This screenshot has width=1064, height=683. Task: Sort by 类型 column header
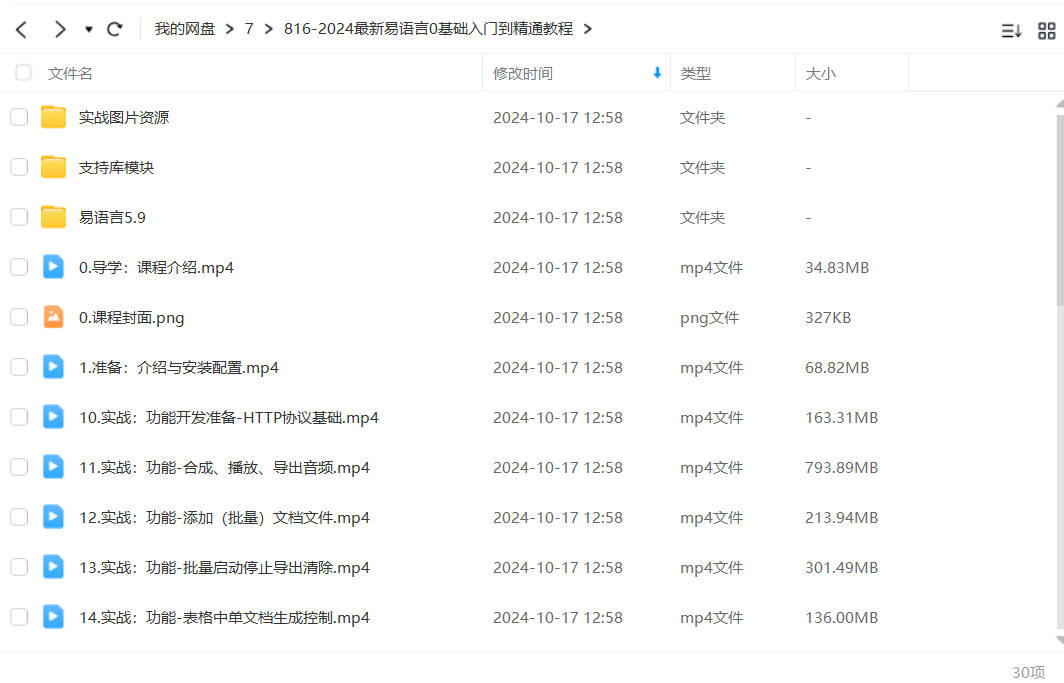(x=696, y=73)
